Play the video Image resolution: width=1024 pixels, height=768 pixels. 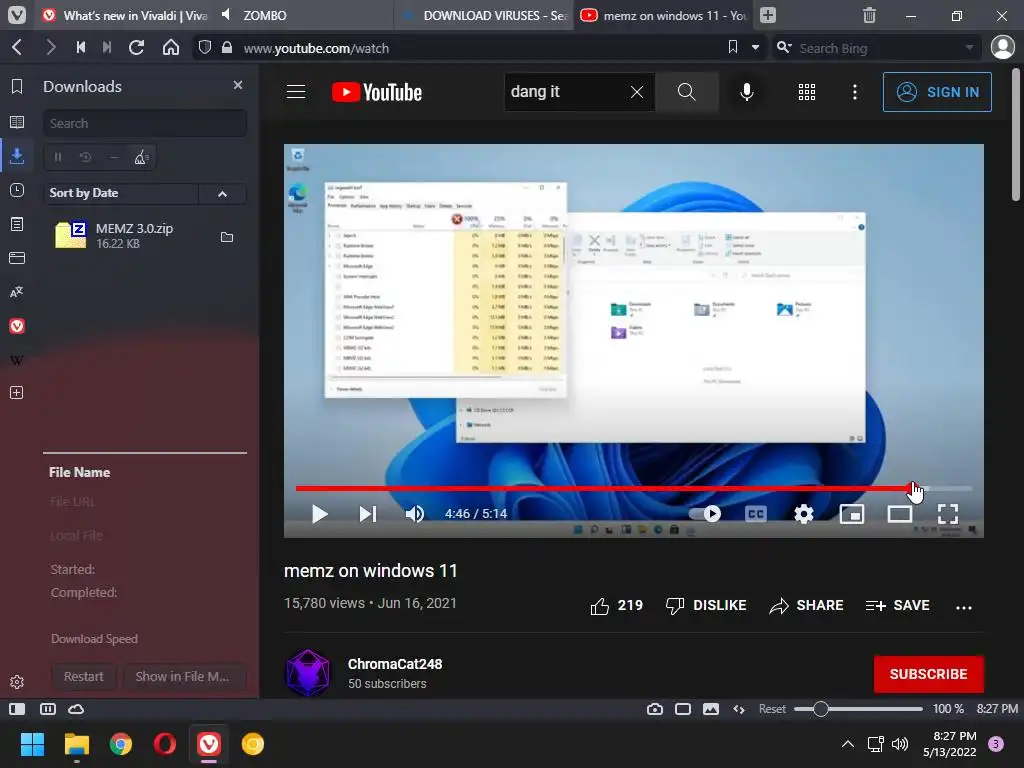click(319, 514)
